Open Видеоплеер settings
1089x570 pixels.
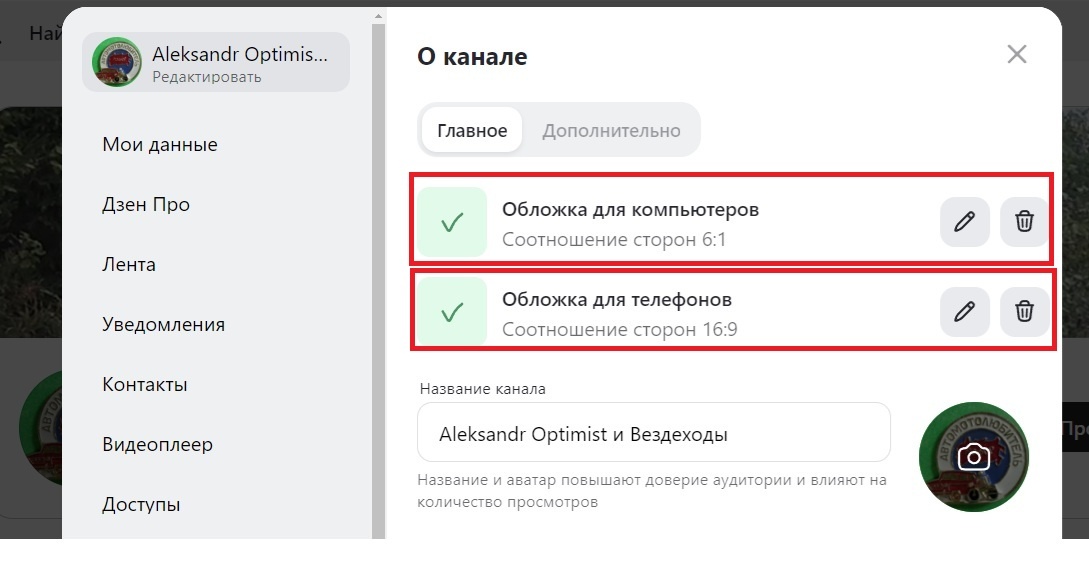coord(157,444)
